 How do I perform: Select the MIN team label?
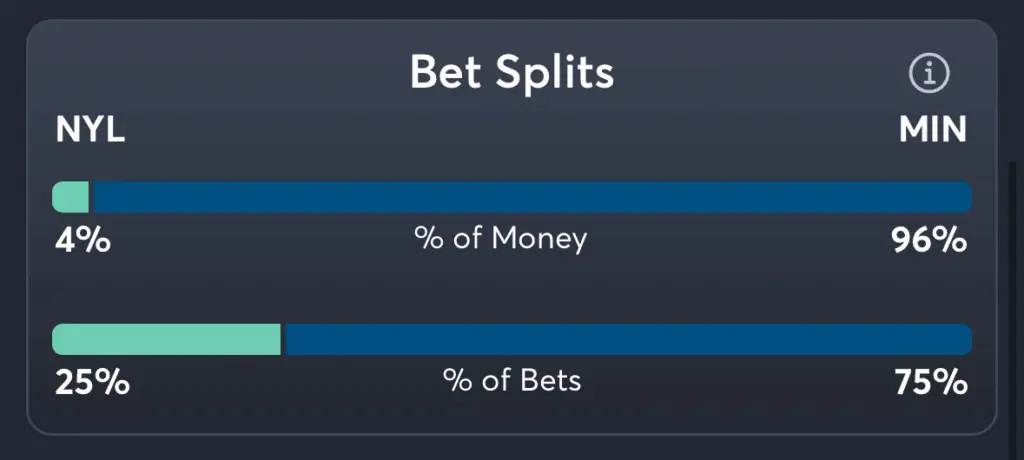933,131
